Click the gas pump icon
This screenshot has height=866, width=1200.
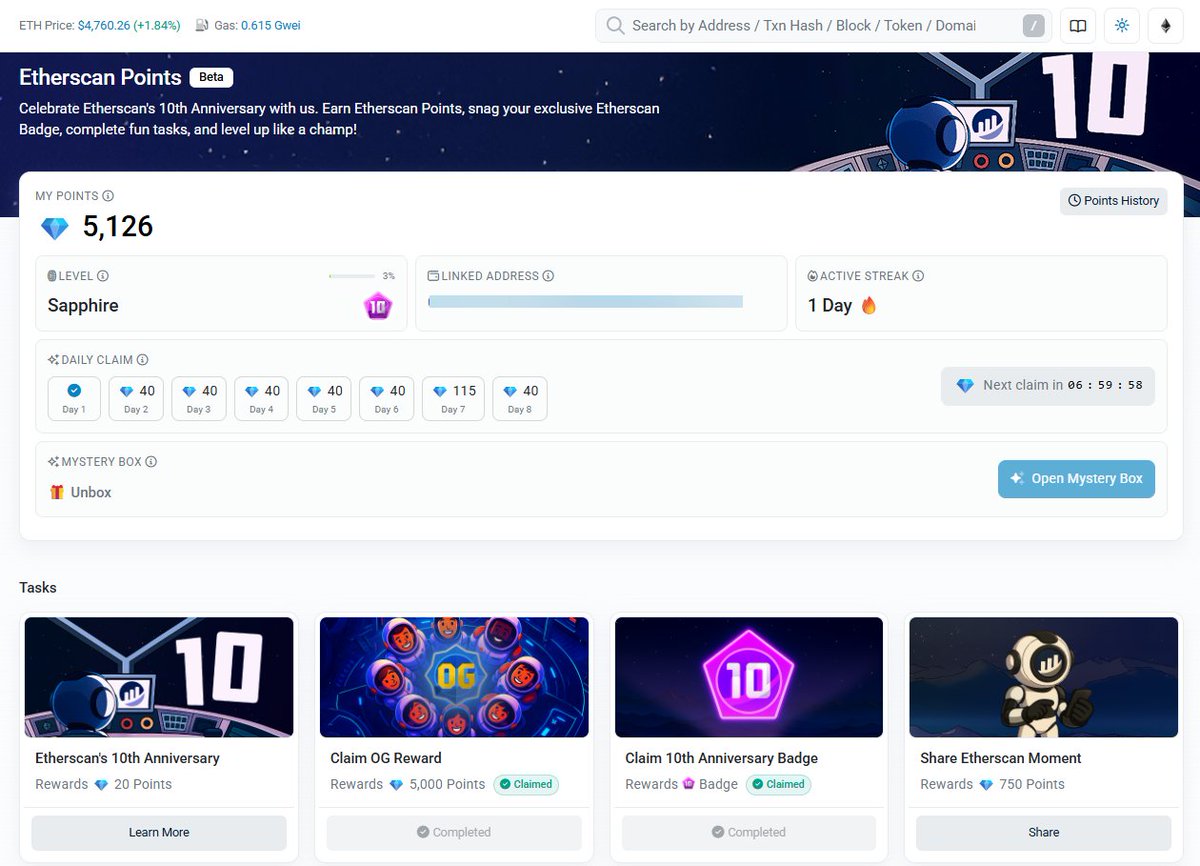(203, 25)
